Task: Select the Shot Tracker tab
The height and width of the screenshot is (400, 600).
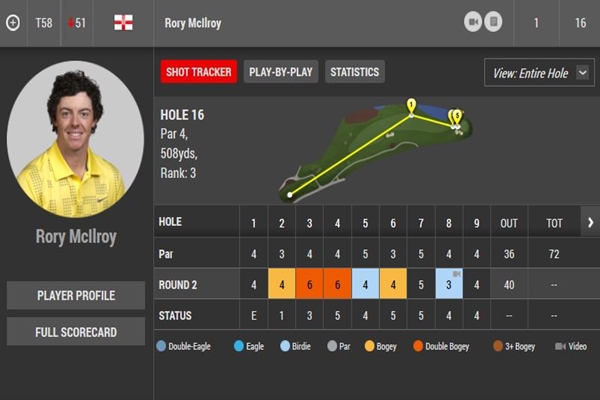Action: coord(198,72)
